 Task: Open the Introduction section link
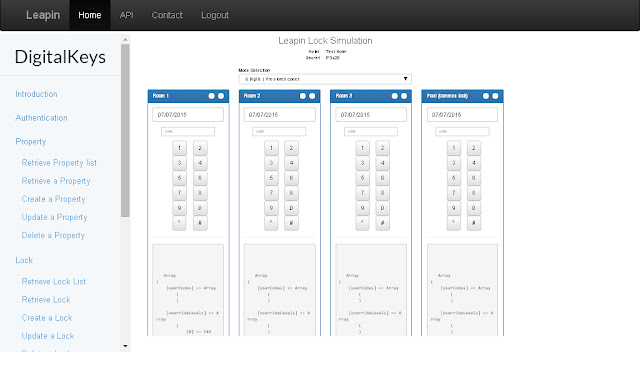pyautogui.click(x=36, y=94)
